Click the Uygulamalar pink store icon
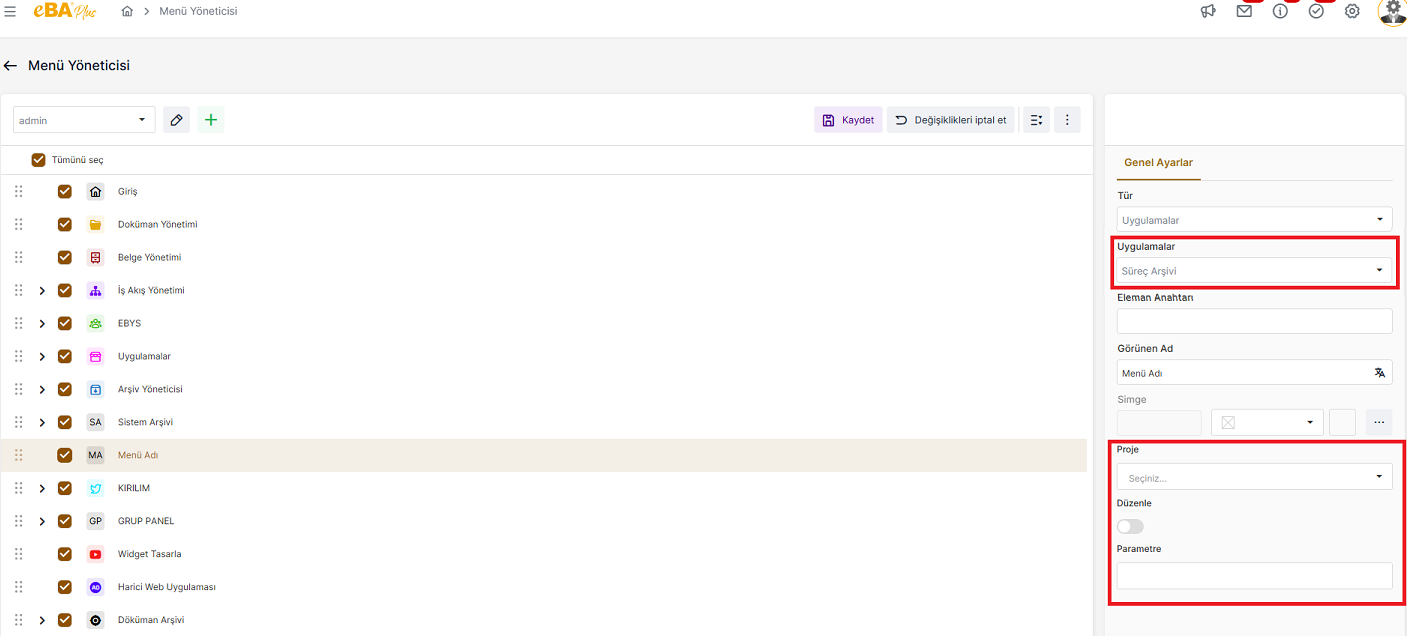The width and height of the screenshot is (1407, 638). pos(95,356)
